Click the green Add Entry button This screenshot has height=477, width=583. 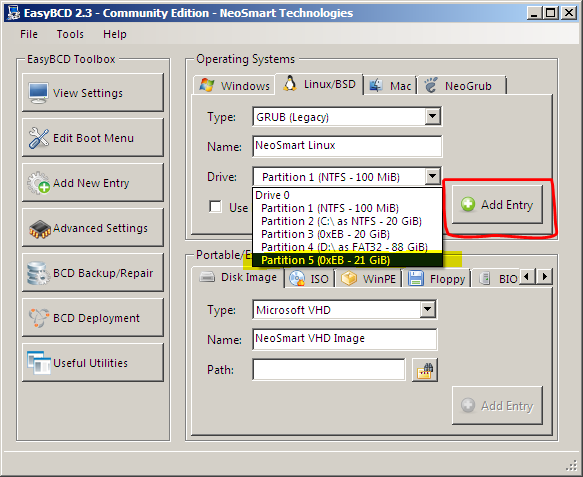[497, 204]
